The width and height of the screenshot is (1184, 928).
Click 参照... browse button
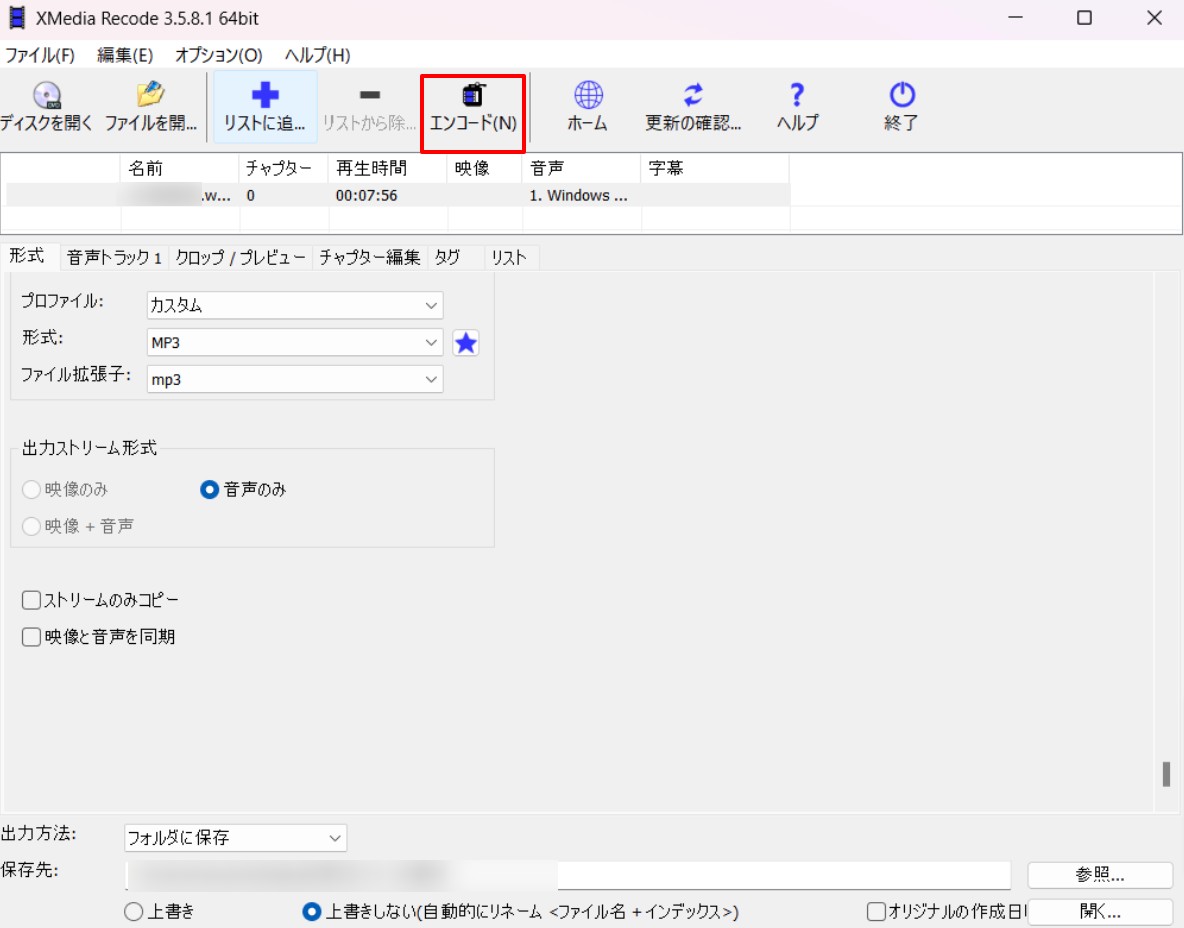click(x=1099, y=875)
